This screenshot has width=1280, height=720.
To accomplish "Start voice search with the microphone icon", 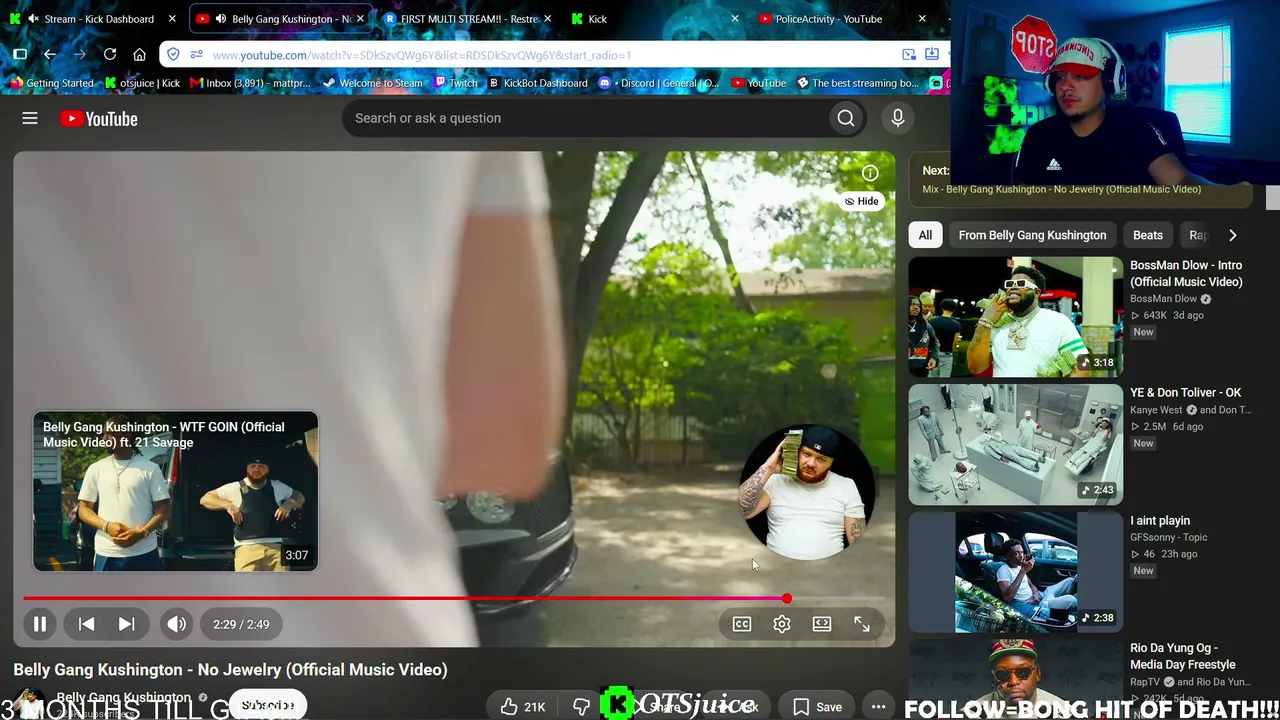I will click(x=898, y=118).
